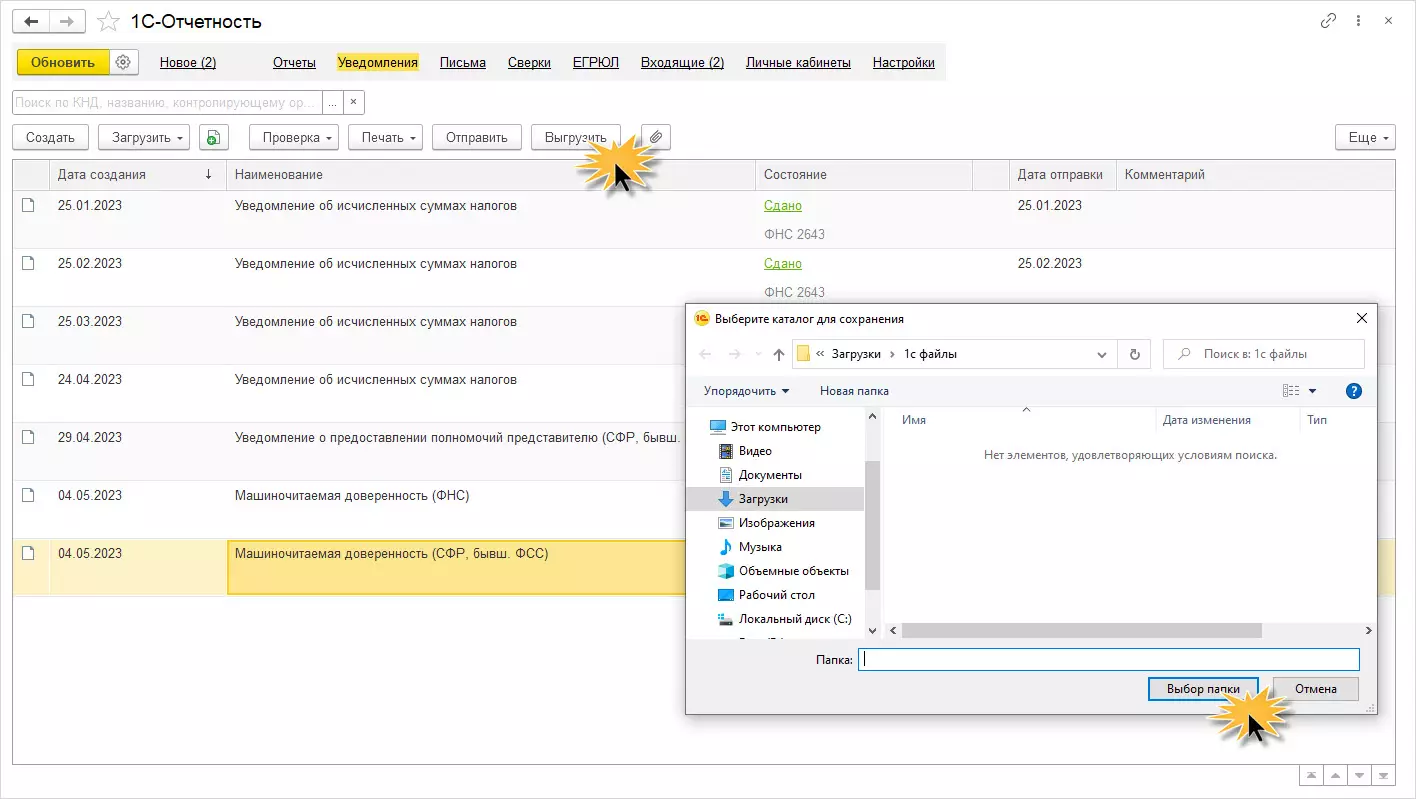Click the back arrow in the save dialog
Image resolution: width=1416 pixels, height=799 pixels.
706,354
